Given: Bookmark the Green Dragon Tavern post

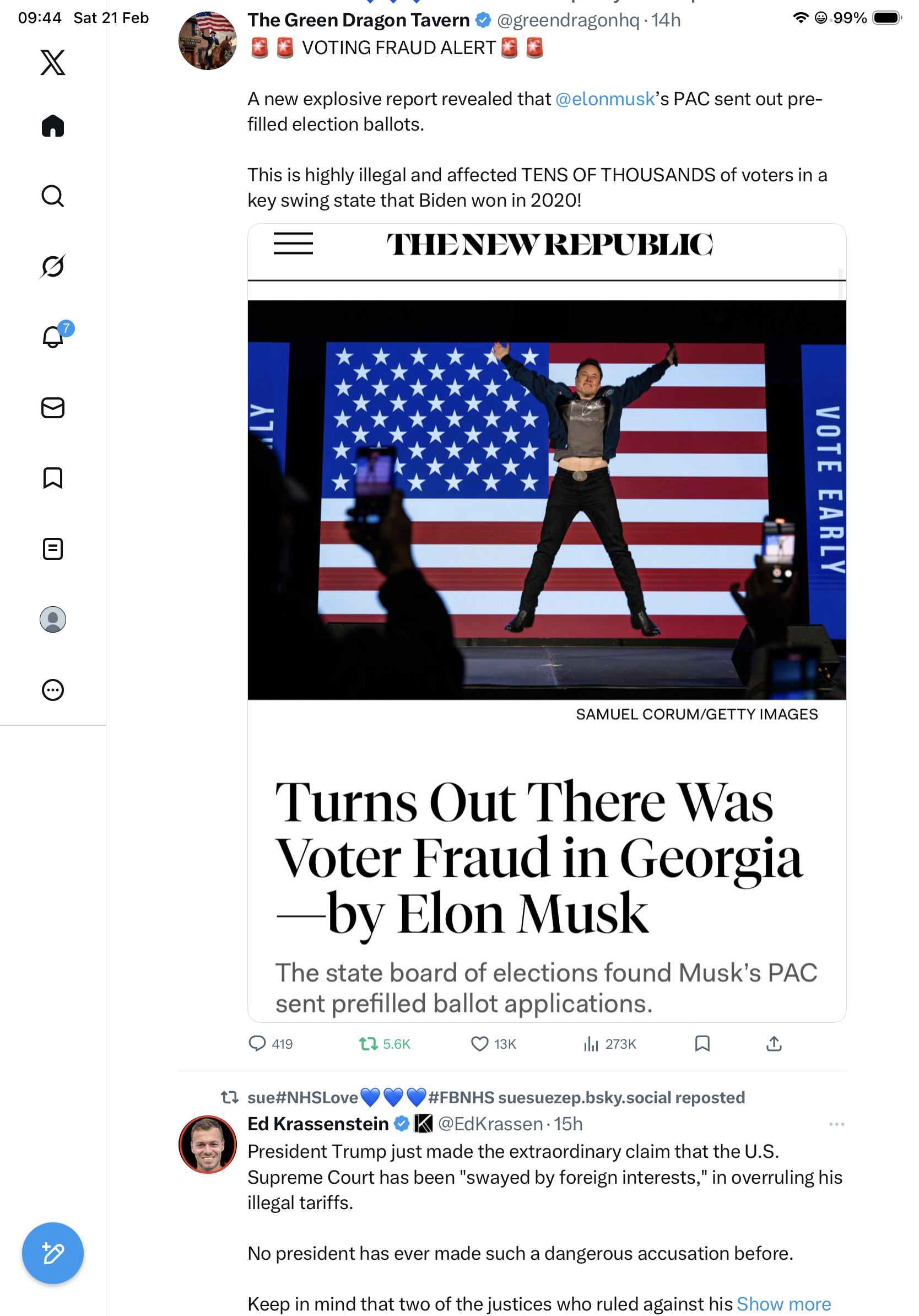Looking at the screenshot, I should click(x=702, y=1044).
